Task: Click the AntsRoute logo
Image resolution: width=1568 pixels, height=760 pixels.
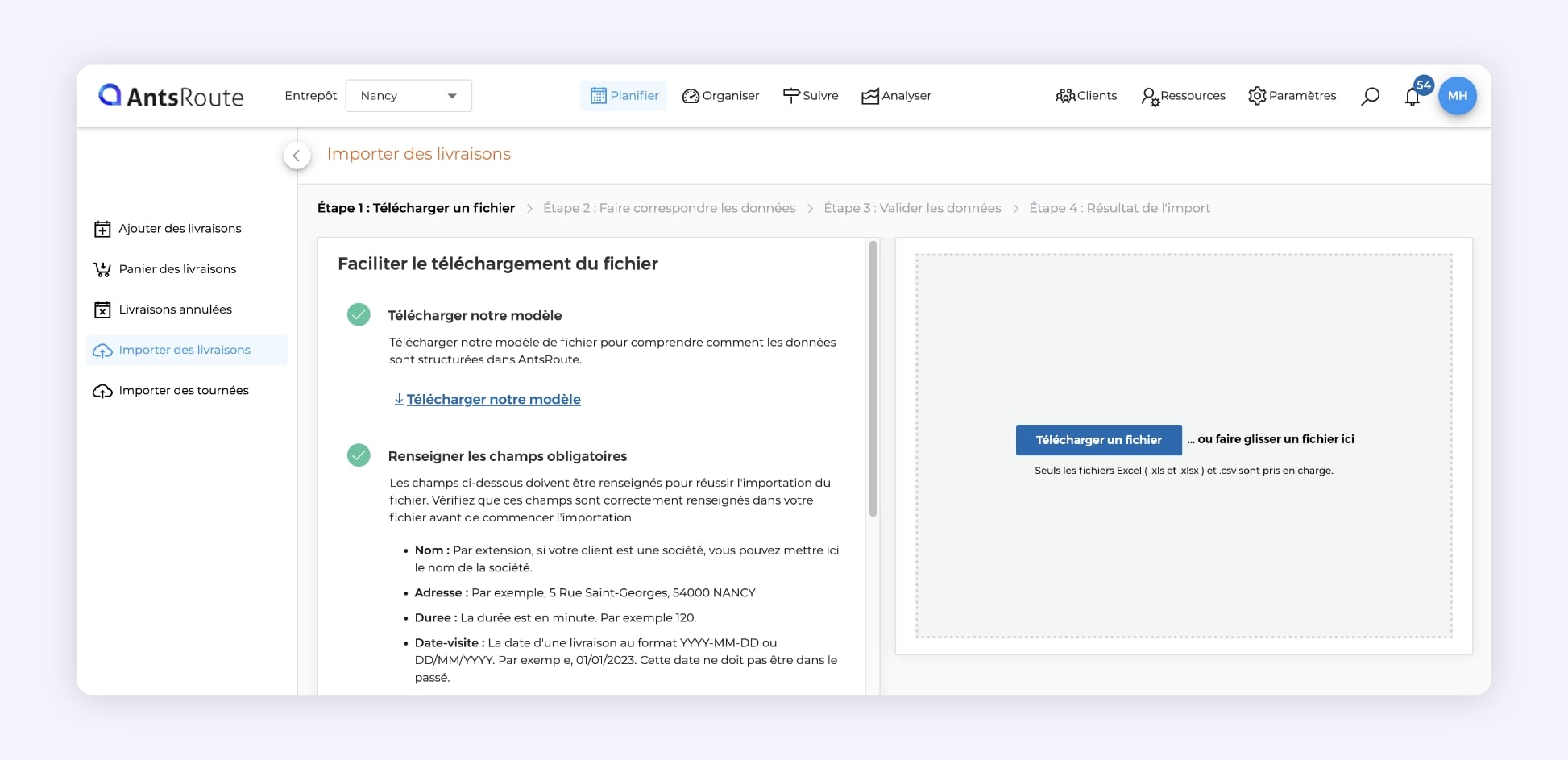Action: click(x=171, y=96)
